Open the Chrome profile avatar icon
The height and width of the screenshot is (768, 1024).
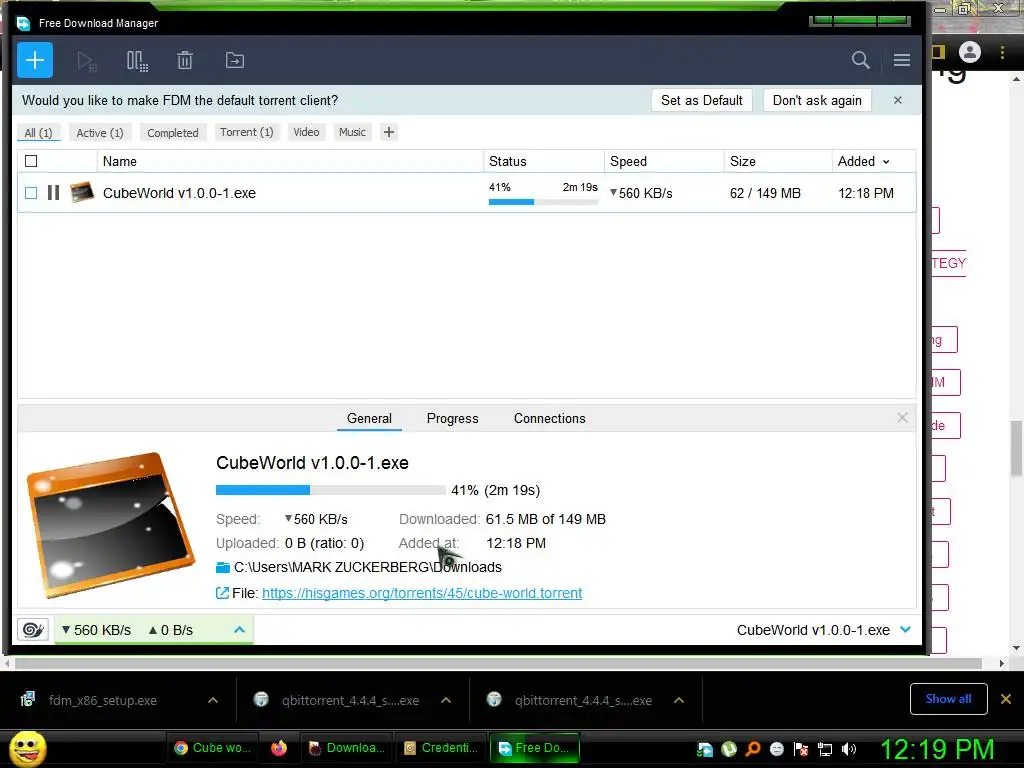[970, 52]
